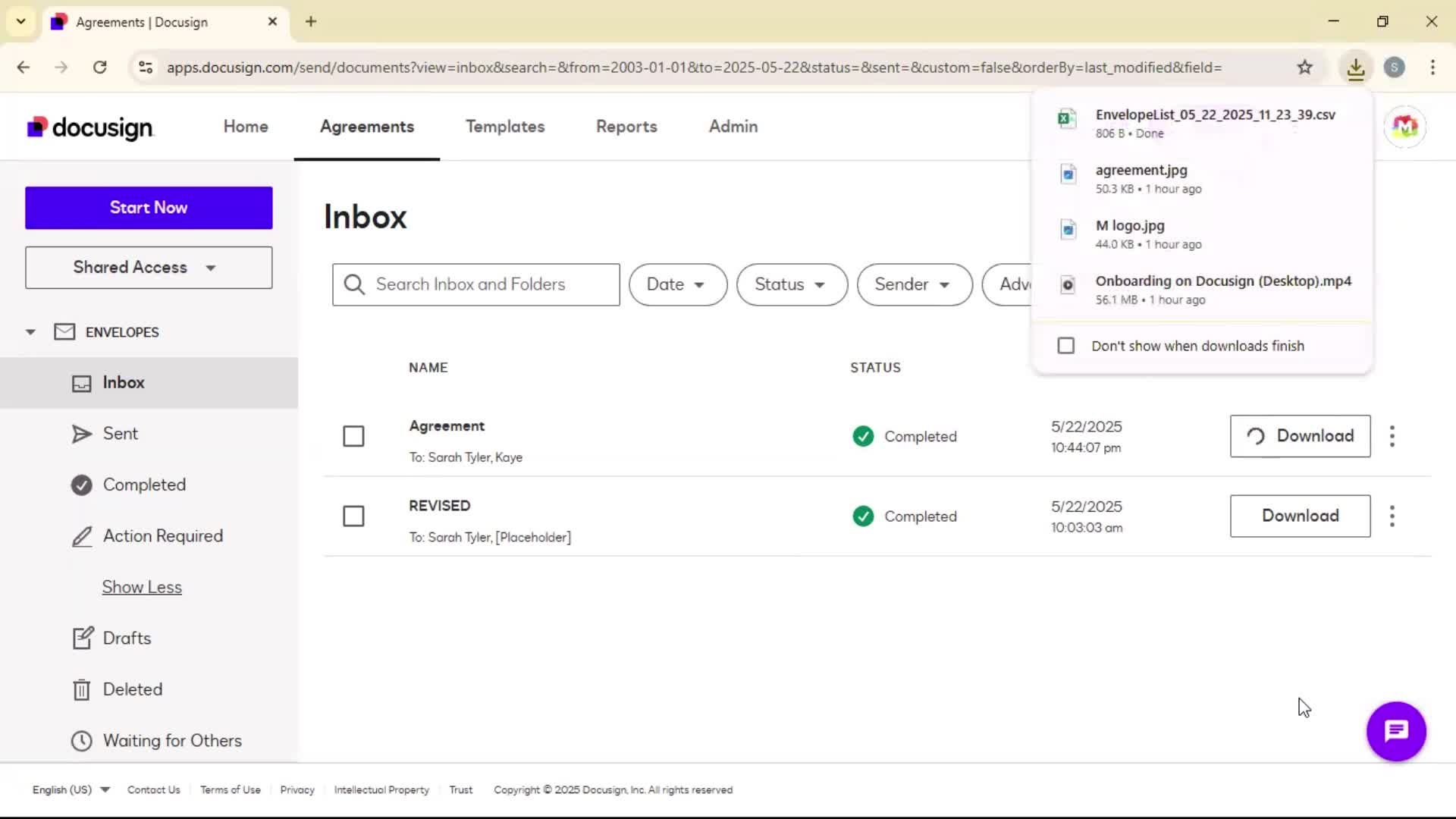This screenshot has height=819, width=1456.
Task: Bookmark this page with the star icon
Action: click(1304, 67)
